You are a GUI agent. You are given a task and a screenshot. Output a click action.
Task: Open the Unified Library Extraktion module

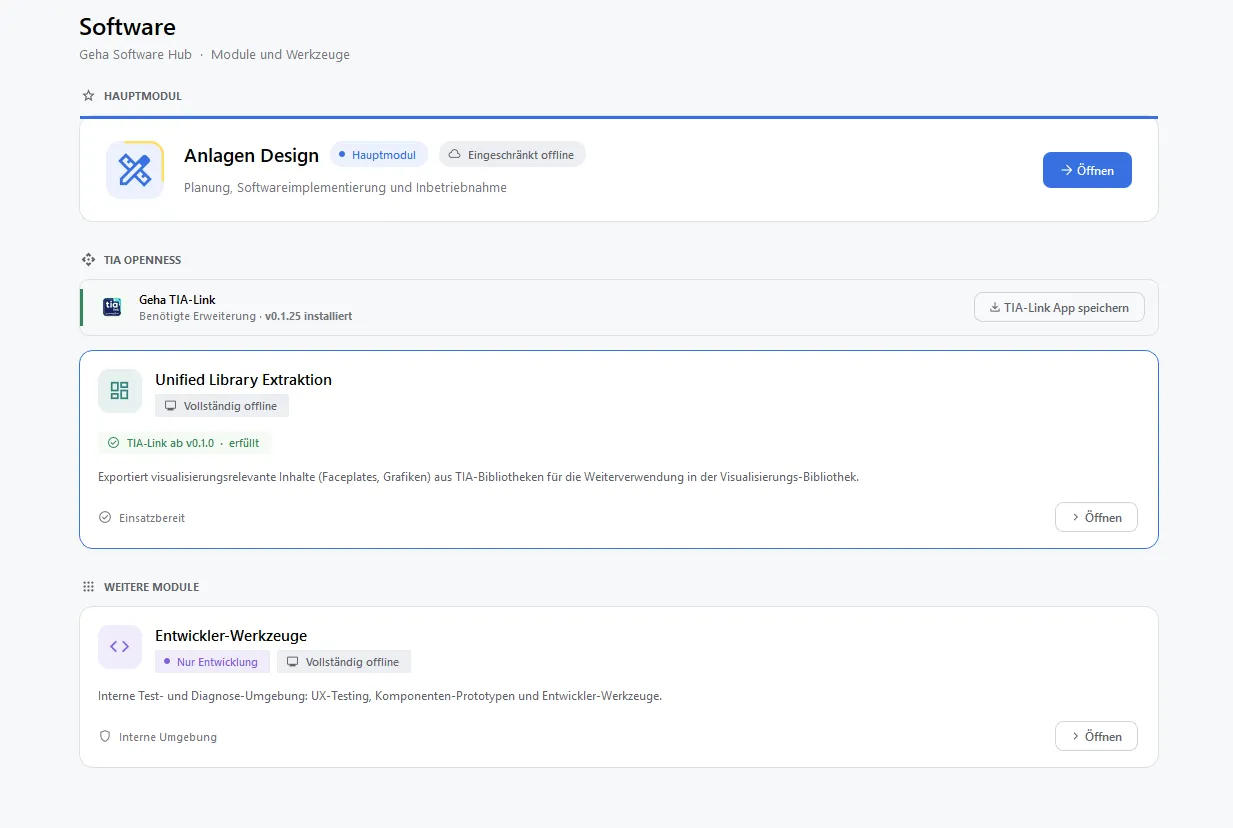click(x=1096, y=517)
